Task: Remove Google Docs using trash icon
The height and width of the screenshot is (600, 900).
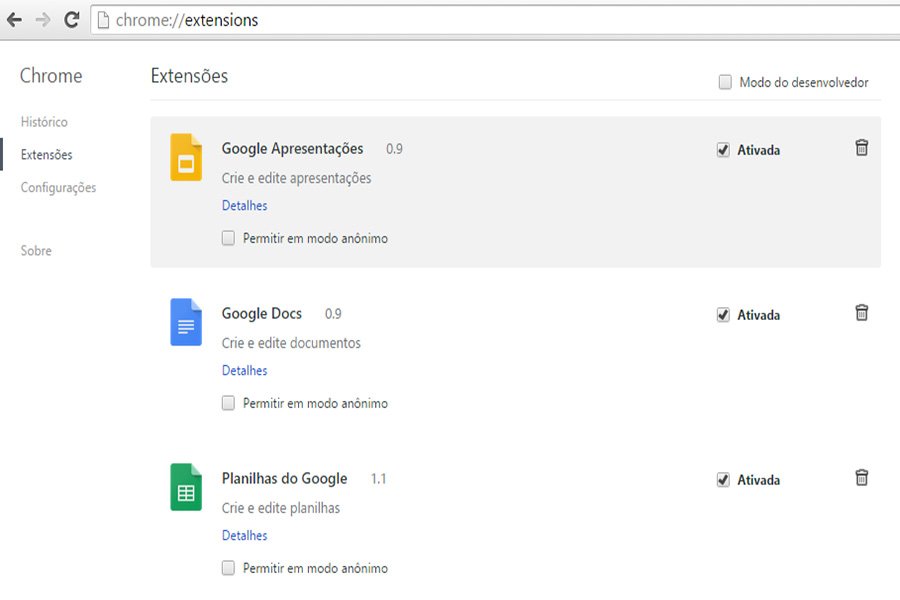Action: pyautogui.click(x=862, y=312)
